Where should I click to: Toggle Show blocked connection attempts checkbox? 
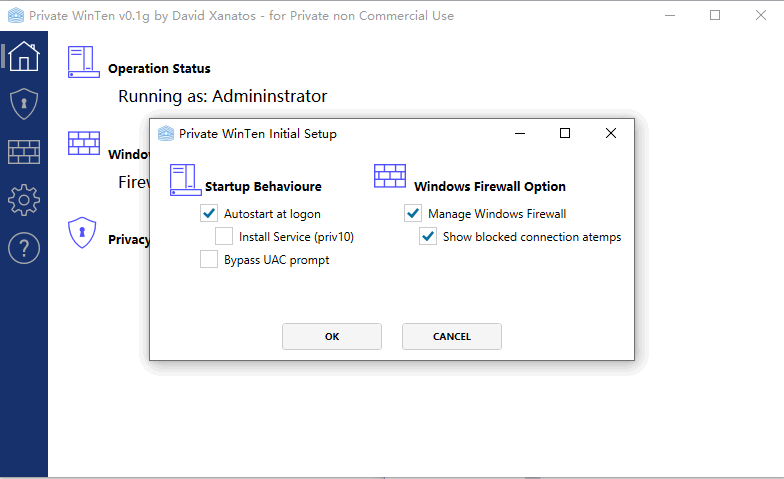(428, 237)
